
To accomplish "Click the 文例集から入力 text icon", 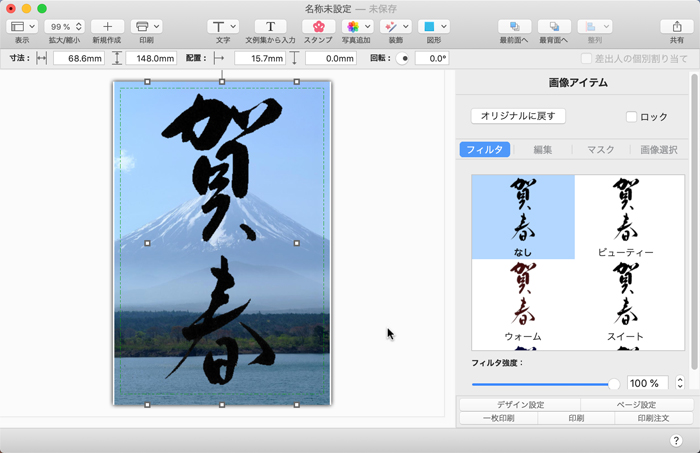I will click(x=270, y=27).
